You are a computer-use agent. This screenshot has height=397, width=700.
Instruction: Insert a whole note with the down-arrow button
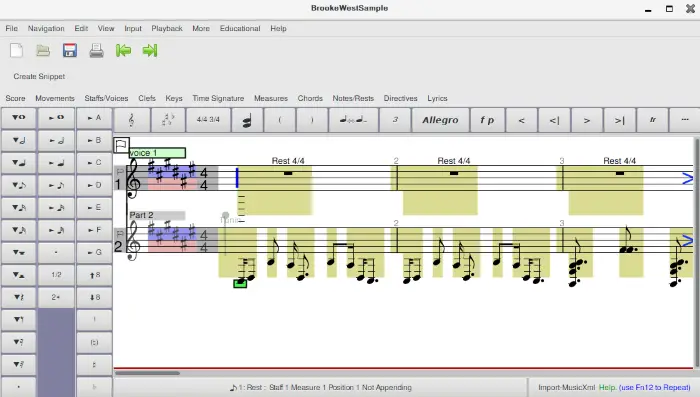click(x=18, y=118)
